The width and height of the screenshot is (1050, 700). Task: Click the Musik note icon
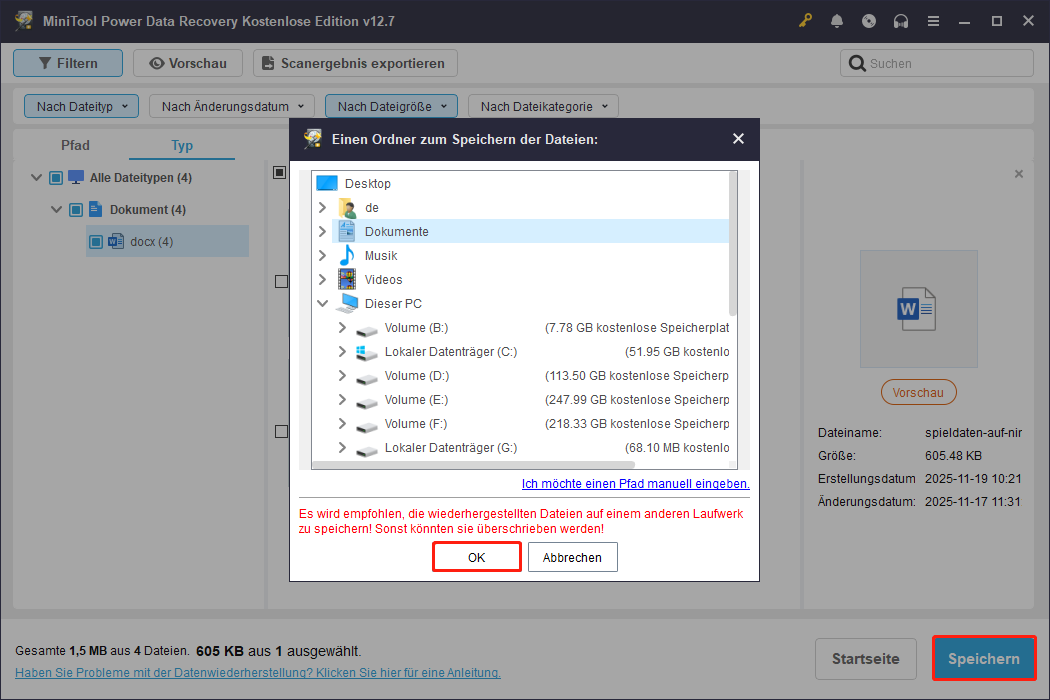(x=347, y=255)
